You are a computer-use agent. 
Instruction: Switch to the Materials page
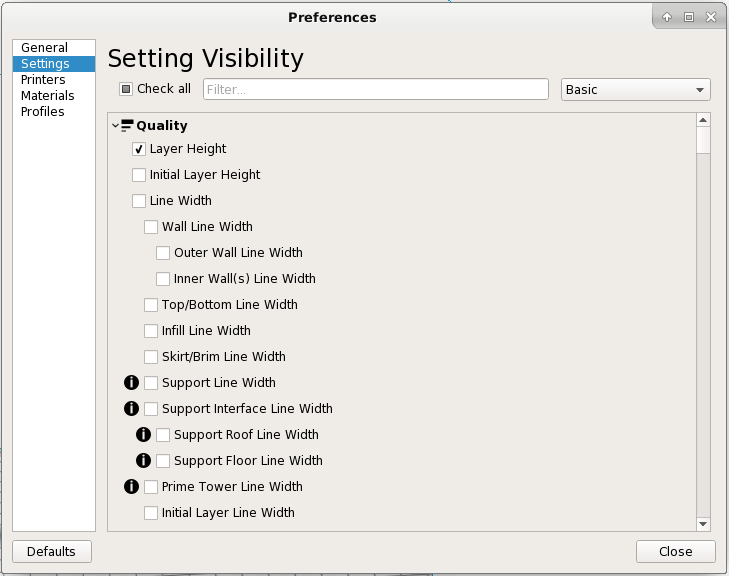click(47, 96)
